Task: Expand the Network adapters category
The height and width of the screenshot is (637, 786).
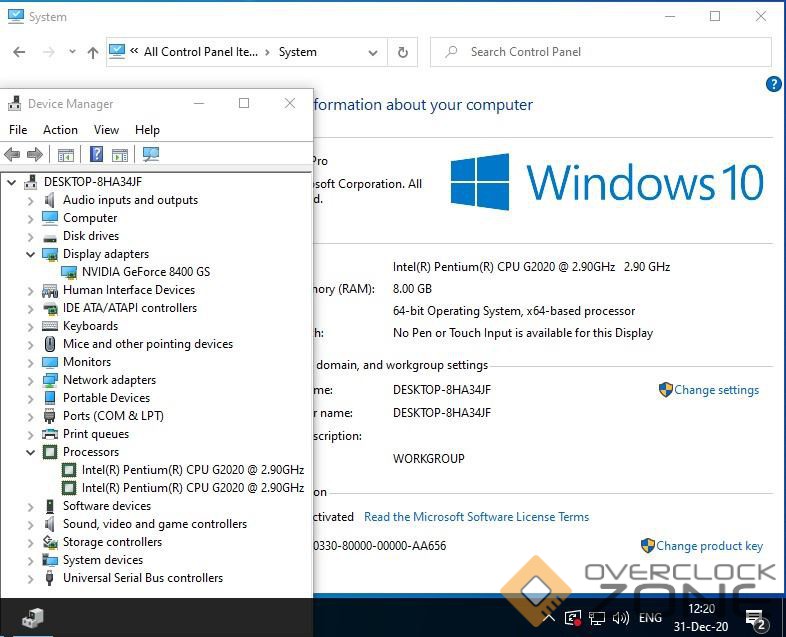Action: click(x=31, y=380)
